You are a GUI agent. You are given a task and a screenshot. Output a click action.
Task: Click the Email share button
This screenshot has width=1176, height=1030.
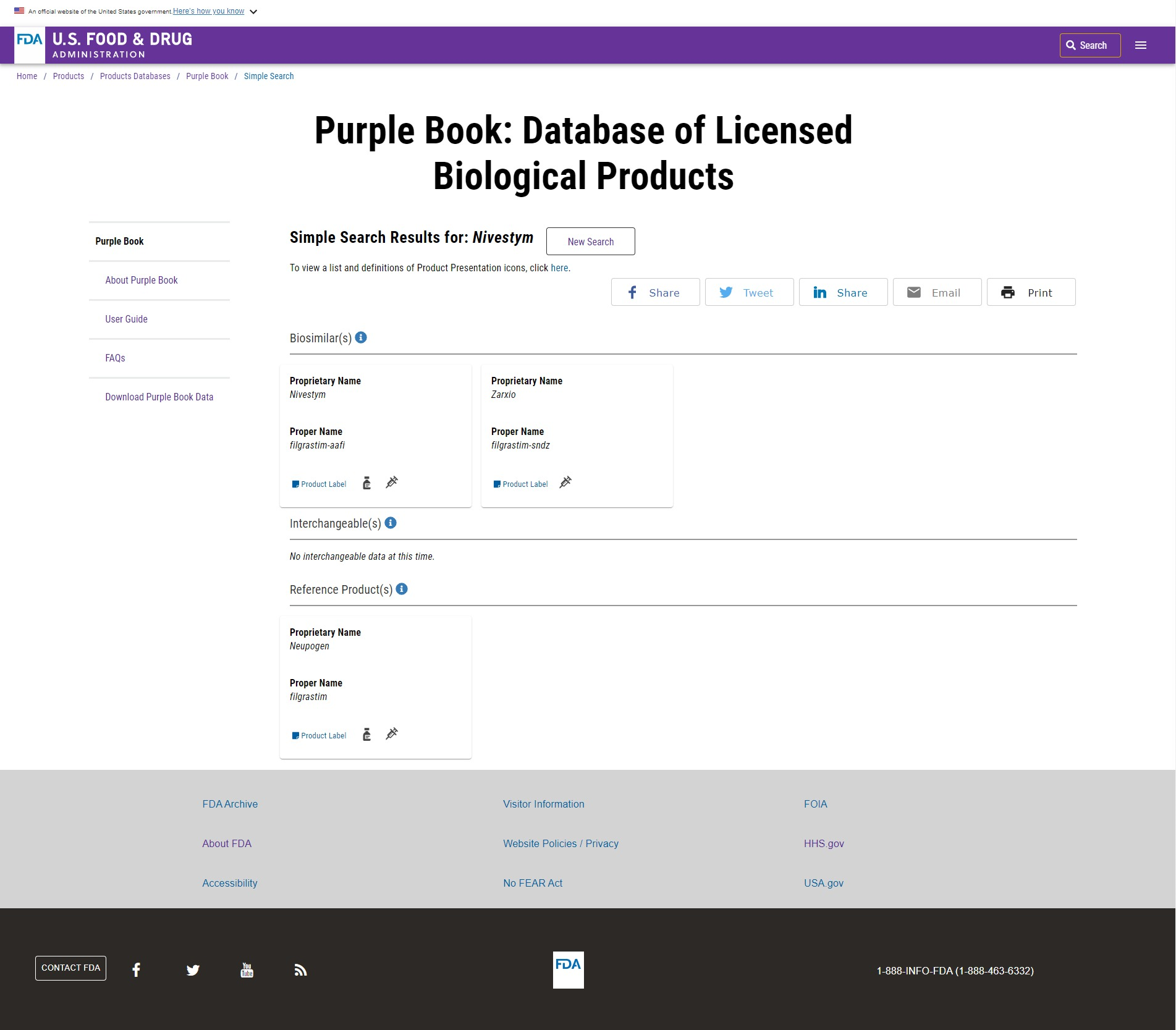pos(937,292)
